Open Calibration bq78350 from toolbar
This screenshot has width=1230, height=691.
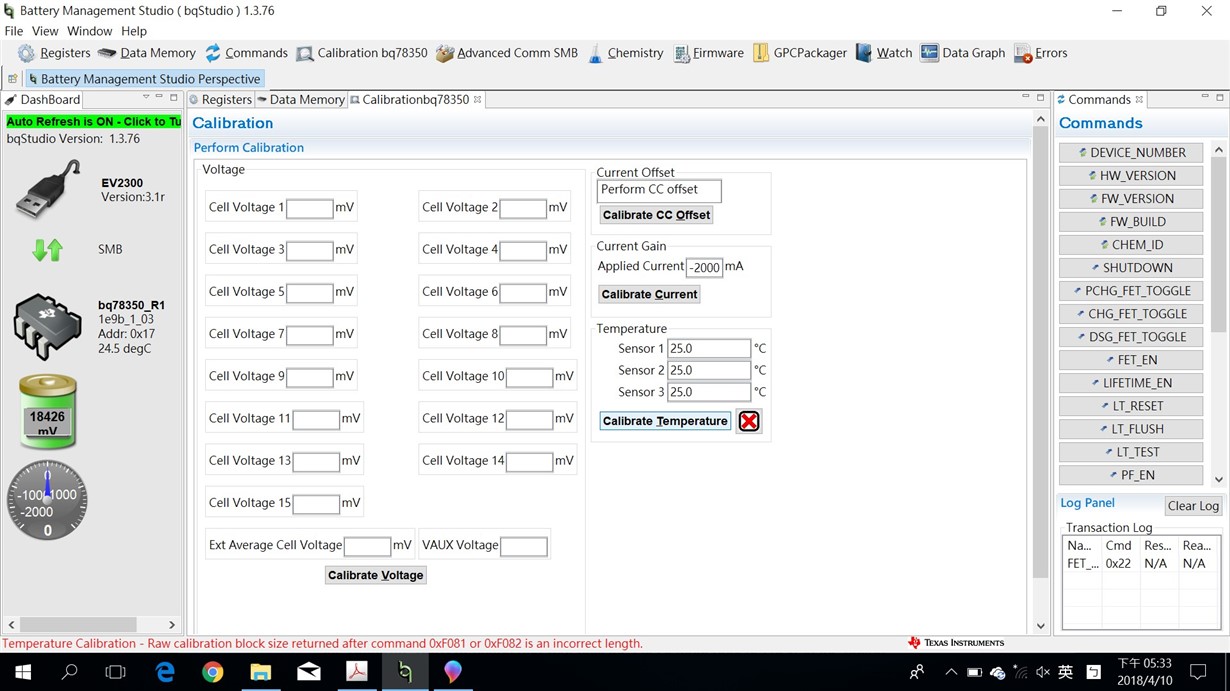click(x=362, y=53)
